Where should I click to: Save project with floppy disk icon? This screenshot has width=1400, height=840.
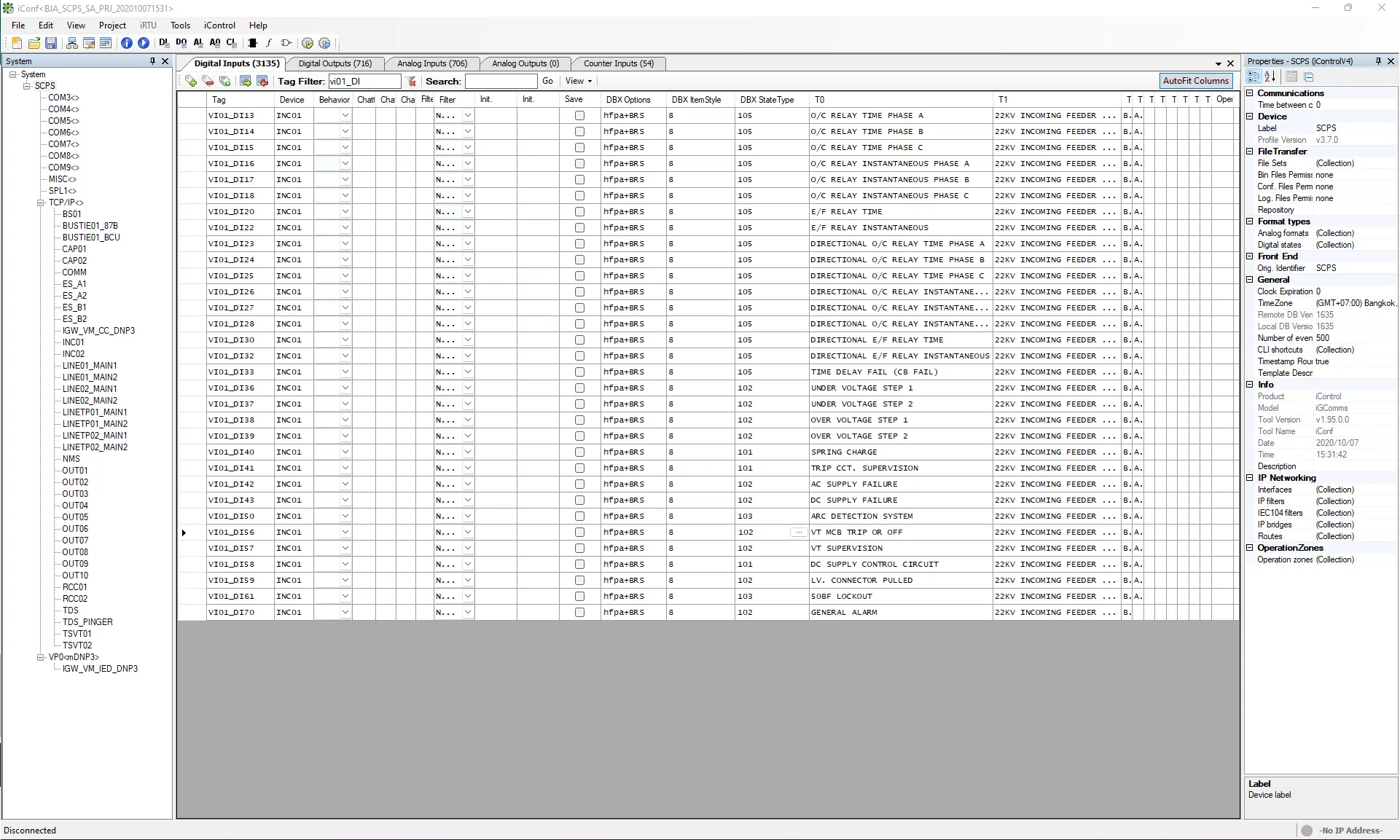tap(51, 43)
